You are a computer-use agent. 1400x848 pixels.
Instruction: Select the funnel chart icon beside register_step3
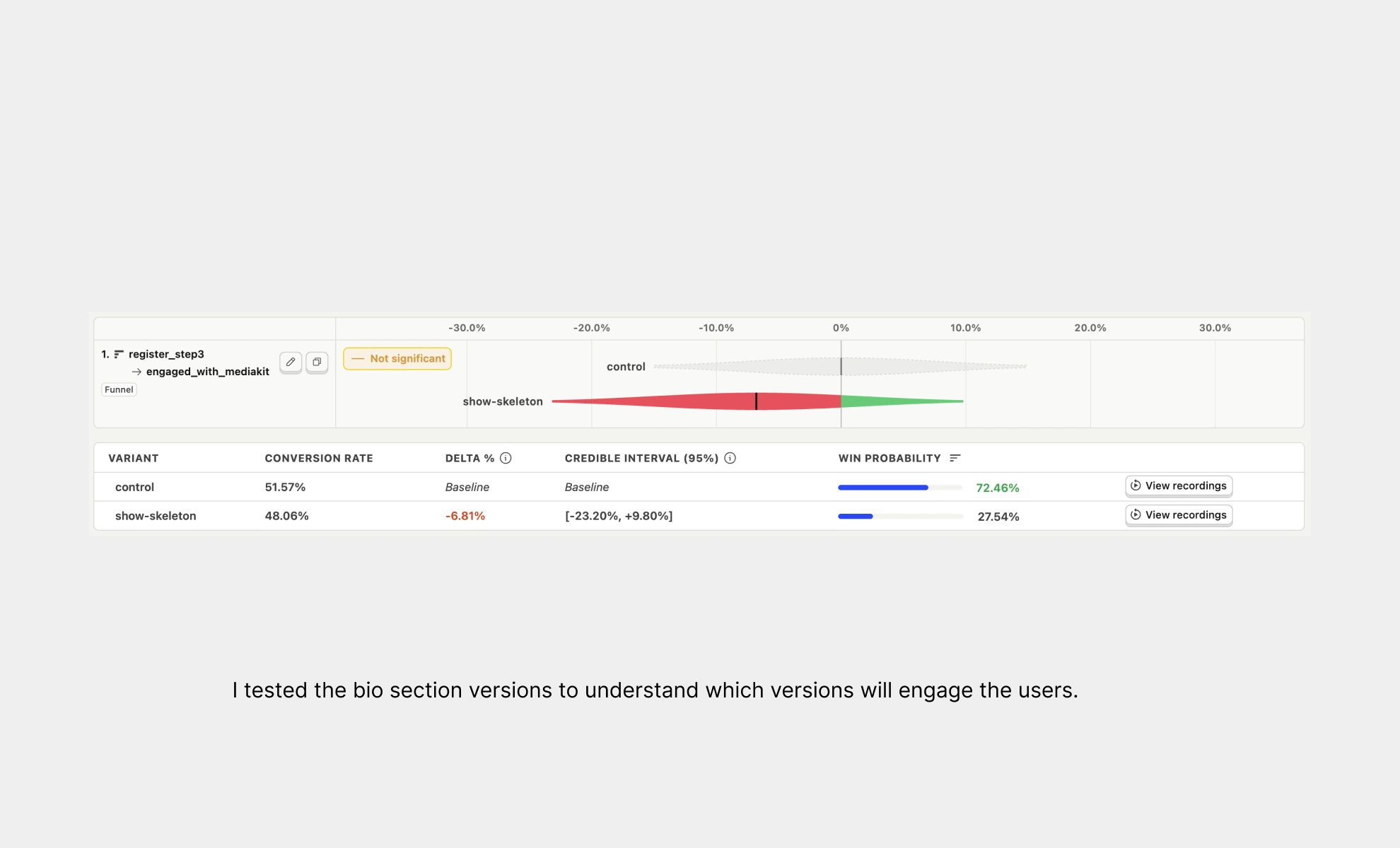[x=120, y=353]
